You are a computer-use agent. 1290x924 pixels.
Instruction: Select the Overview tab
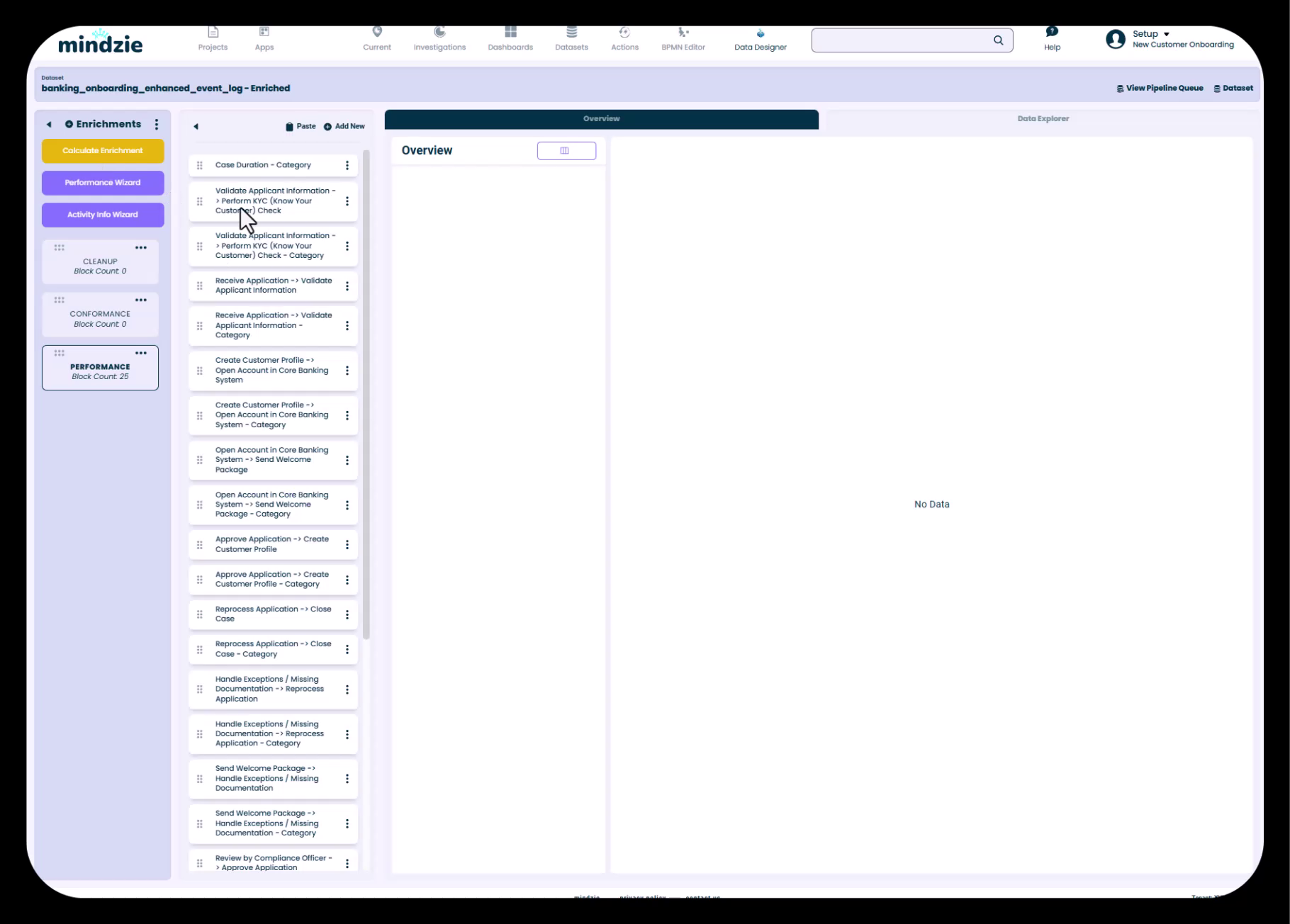(601, 119)
